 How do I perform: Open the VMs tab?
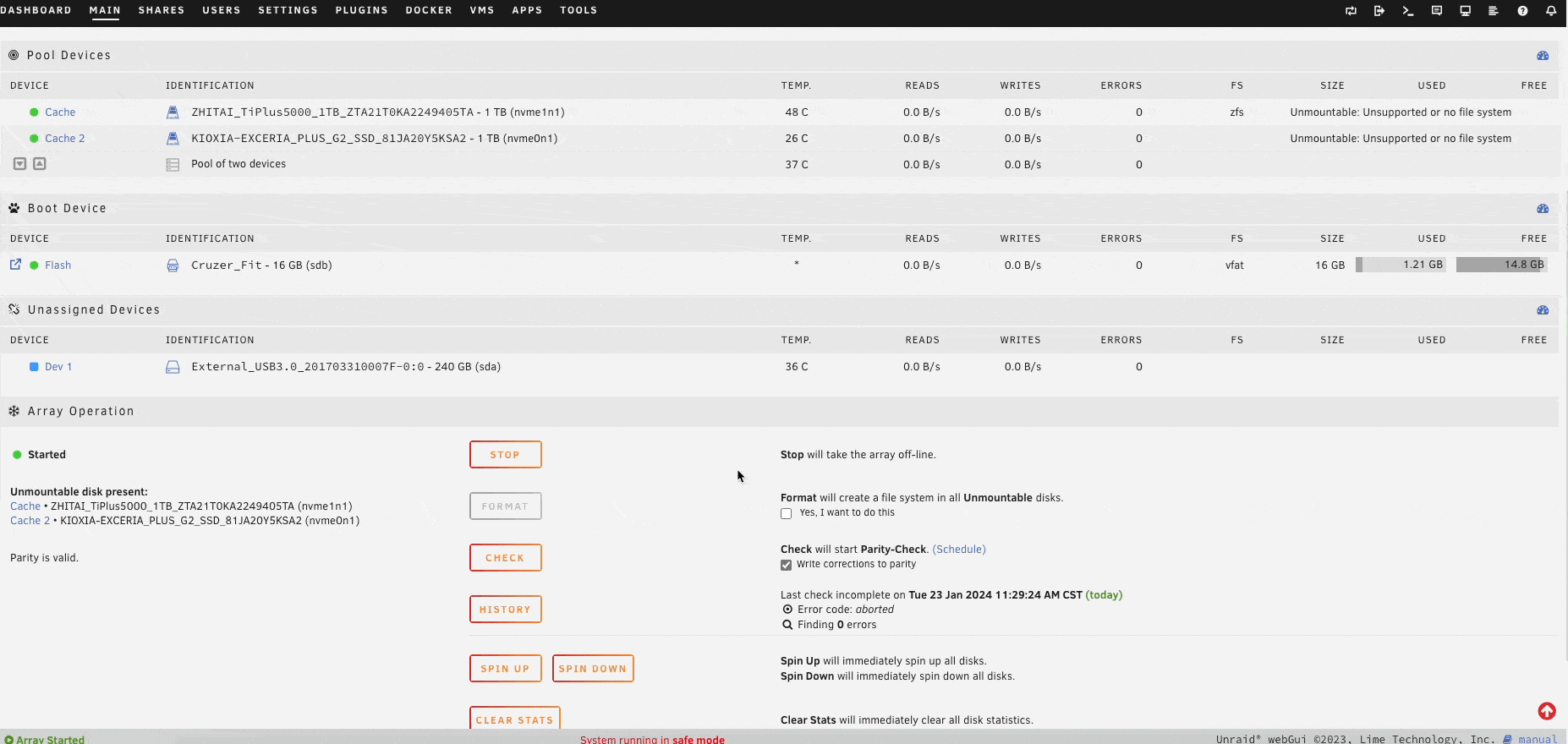click(x=482, y=10)
